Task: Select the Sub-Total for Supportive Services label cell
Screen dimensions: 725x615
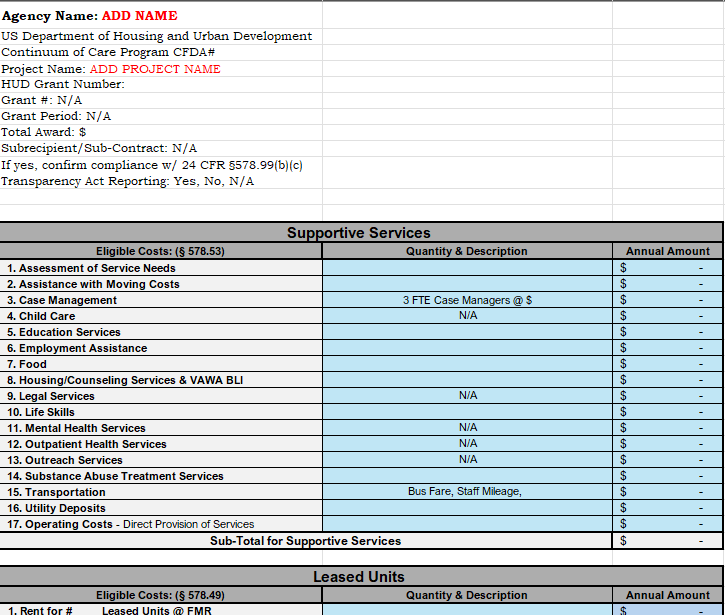Action: (305, 541)
